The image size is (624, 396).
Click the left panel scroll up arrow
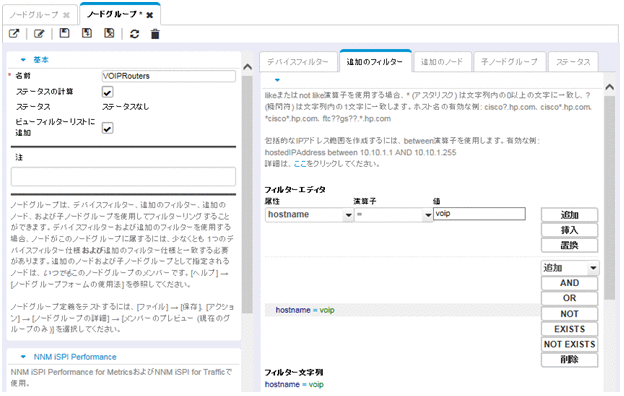pos(247,67)
